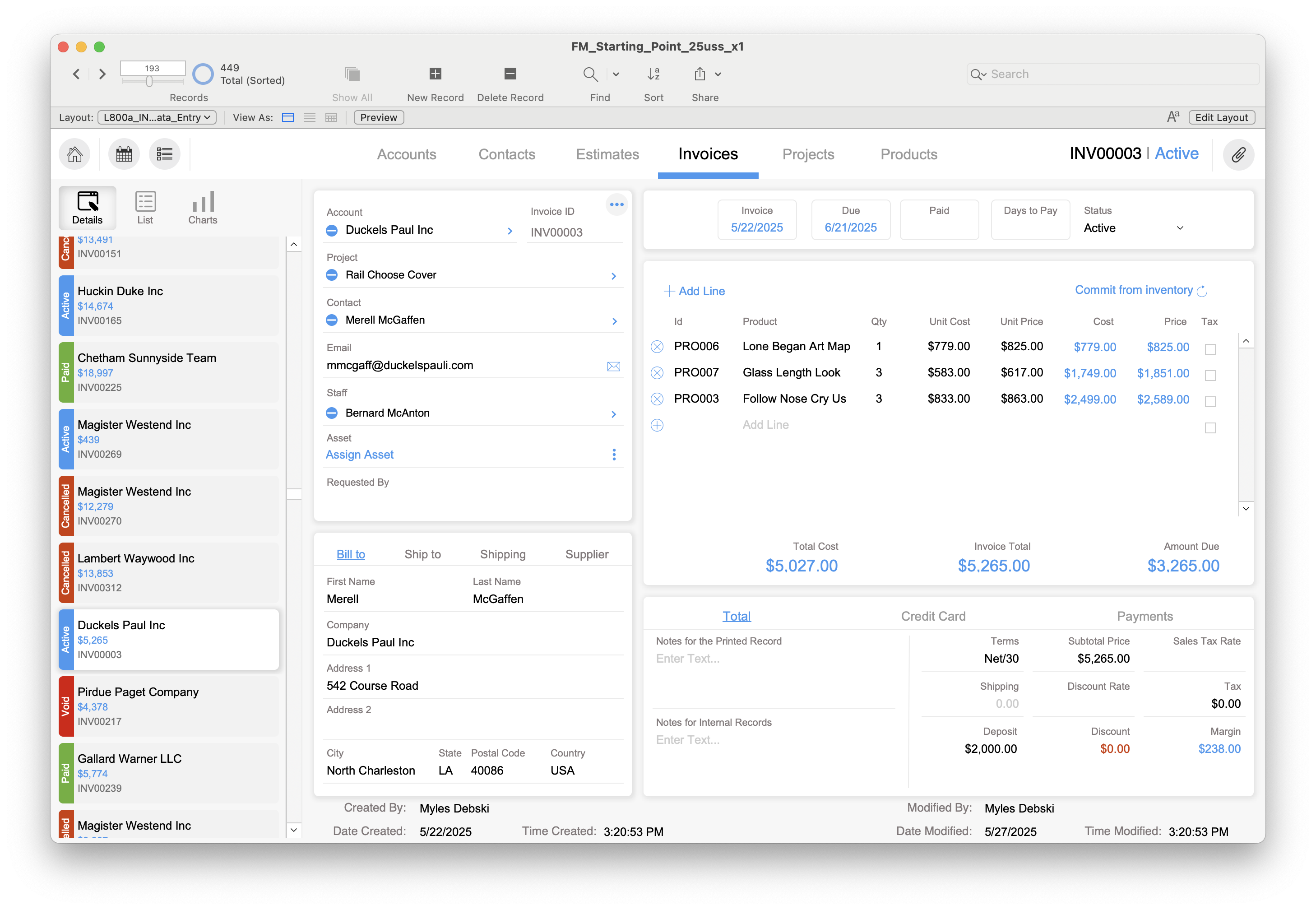
Task: Click the Preview button
Action: click(x=379, y=117)
